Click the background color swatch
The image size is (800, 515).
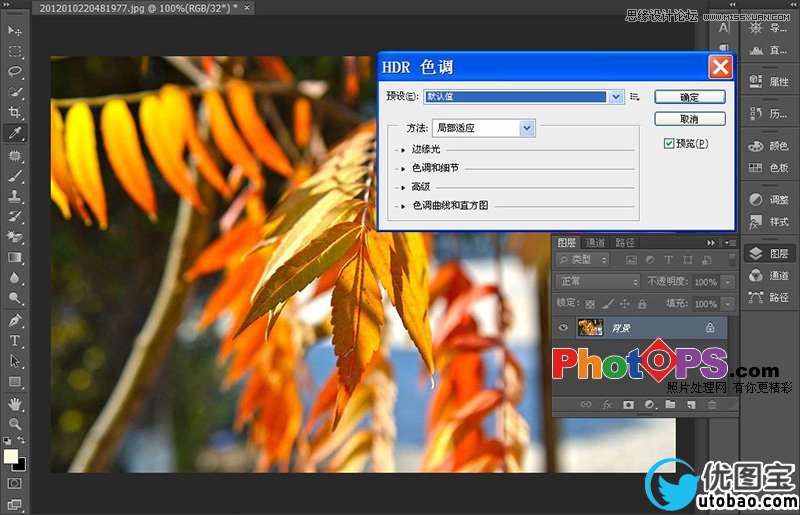point(21,465)
